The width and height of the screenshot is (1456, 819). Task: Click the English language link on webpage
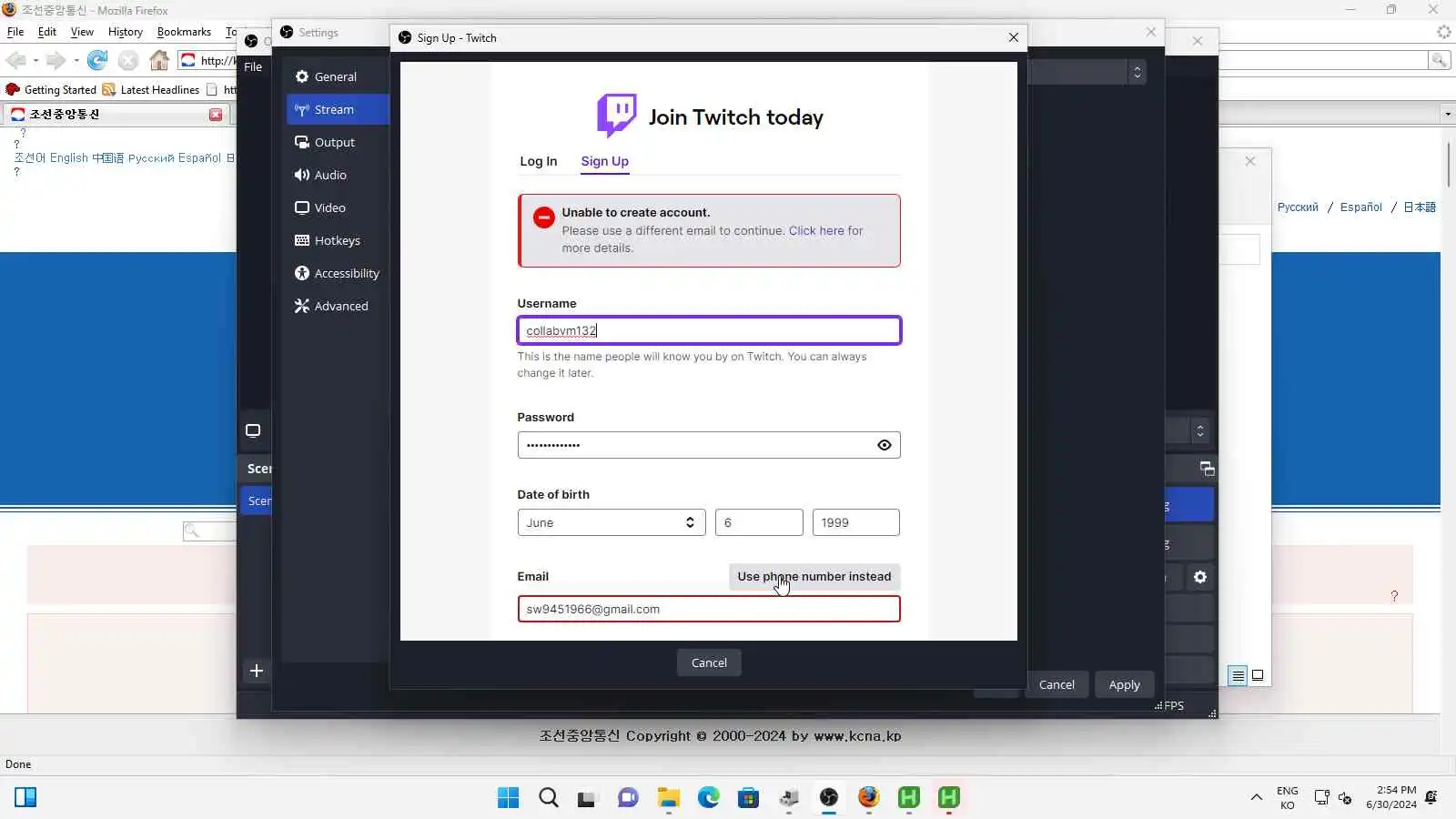[69, 157]
